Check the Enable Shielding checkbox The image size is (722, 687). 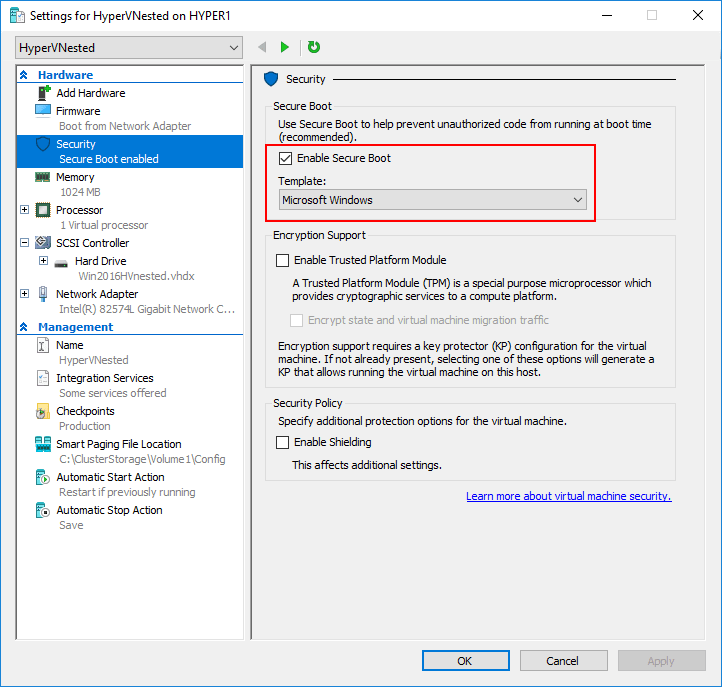point(282,442)
